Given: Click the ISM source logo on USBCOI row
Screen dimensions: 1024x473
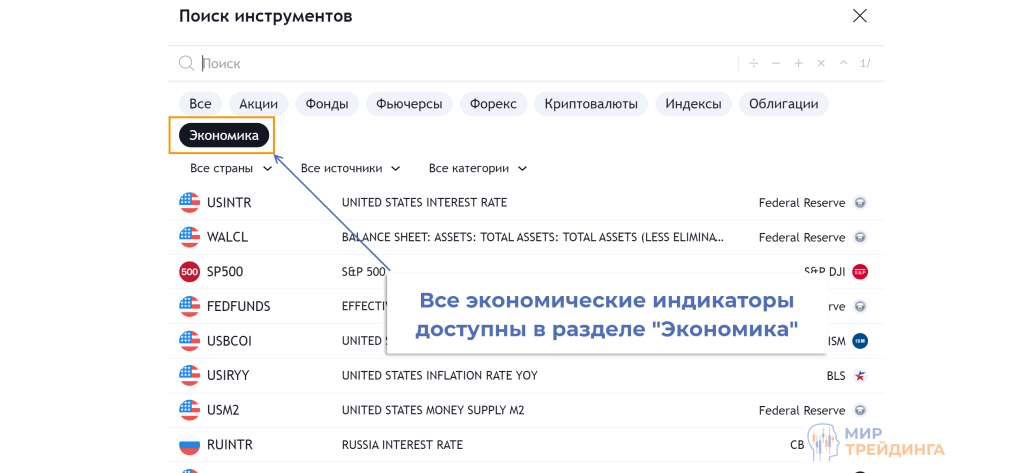Looking at the screenshot, I should pyautogui.click(x=860, y=341).
